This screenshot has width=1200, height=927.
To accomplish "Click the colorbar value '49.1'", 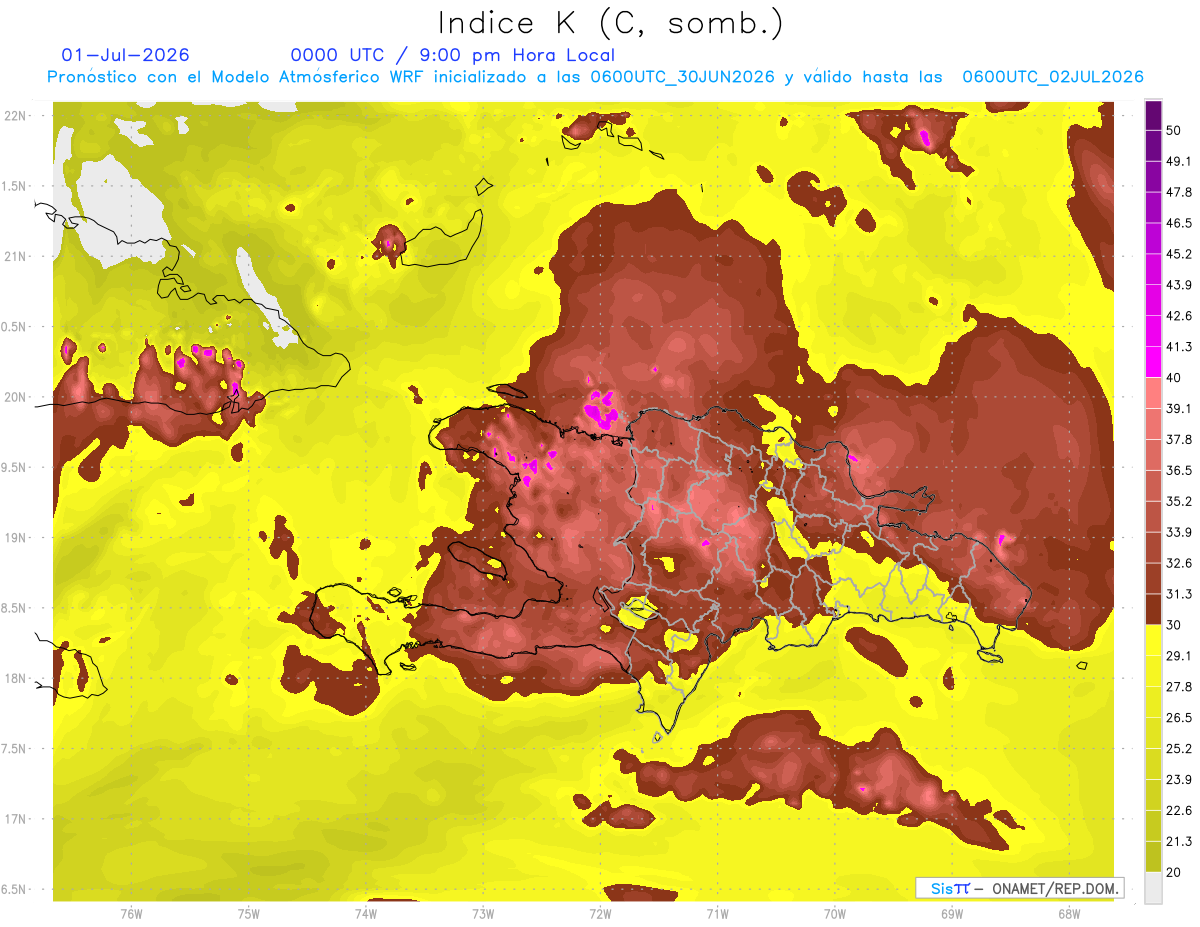I will pyautogui.click(x=1179, y=161).
